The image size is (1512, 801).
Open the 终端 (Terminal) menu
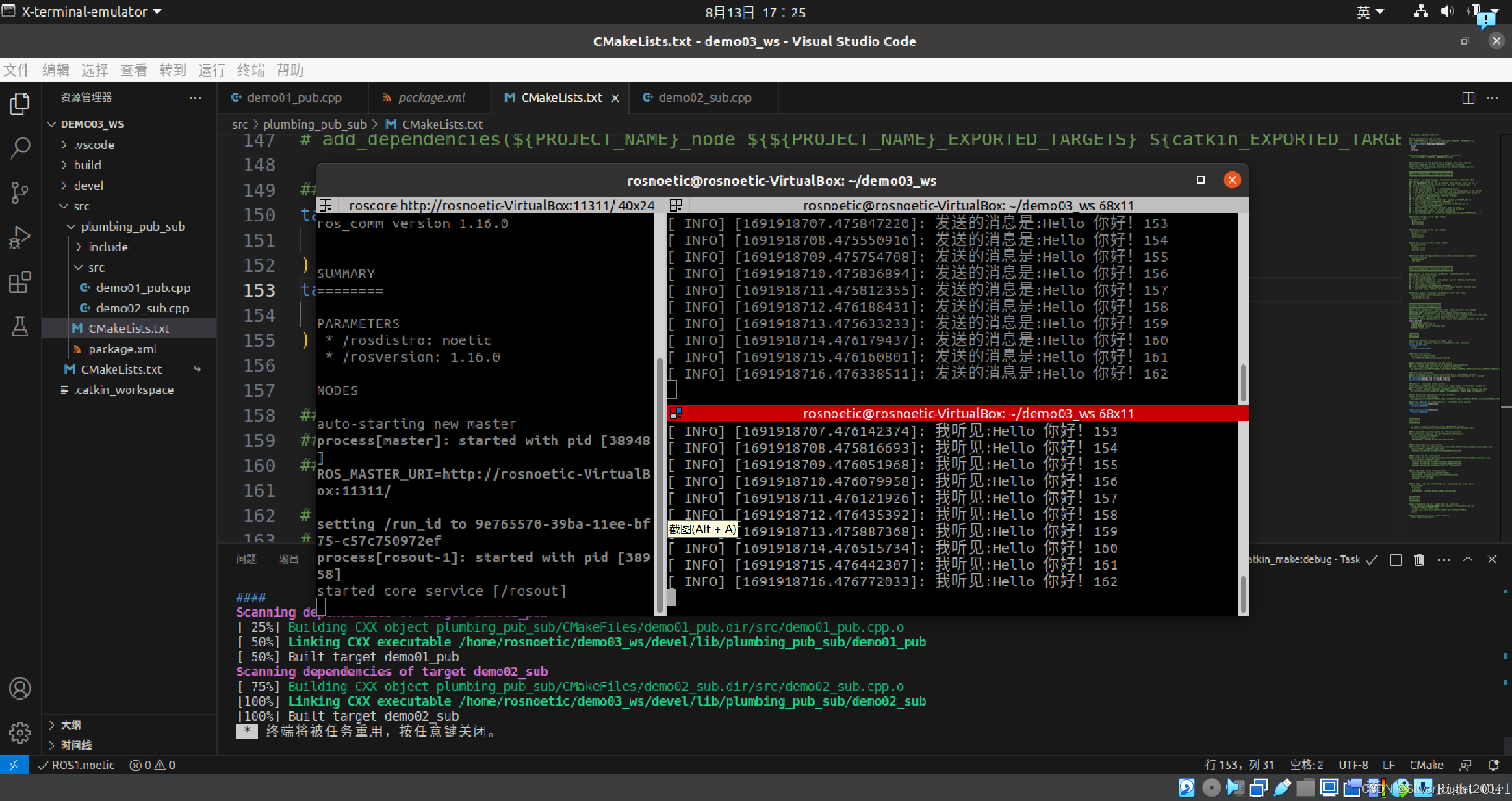(251, 70)
